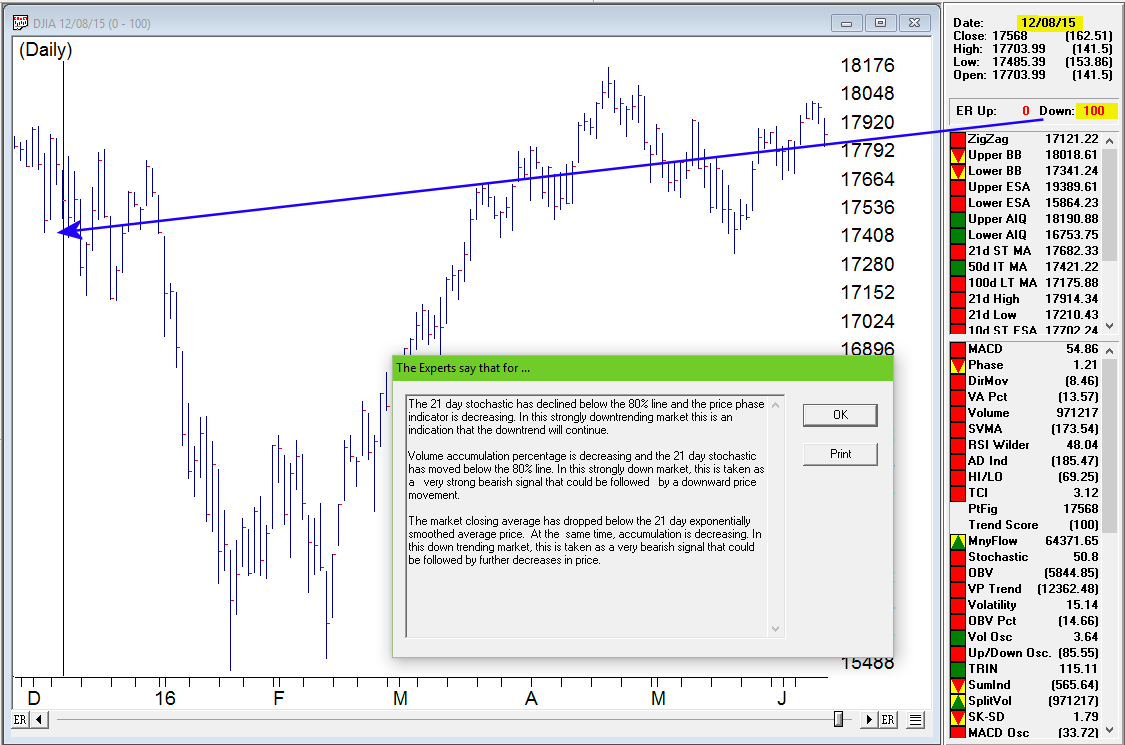Click the Close value 17568
The height and width of the screenshot is (745, 1125).
1009,36
